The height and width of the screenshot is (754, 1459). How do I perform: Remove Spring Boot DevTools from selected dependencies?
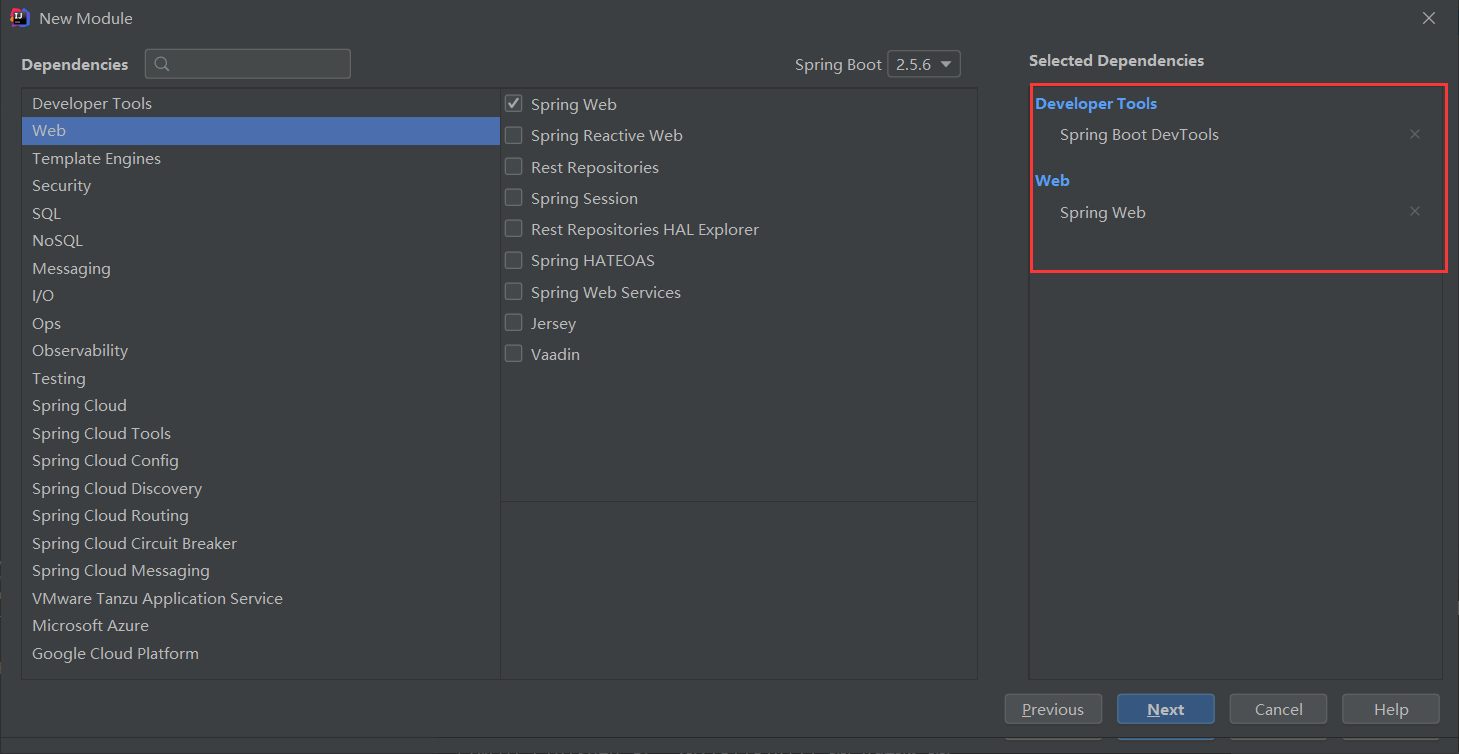pos(1415,134)
